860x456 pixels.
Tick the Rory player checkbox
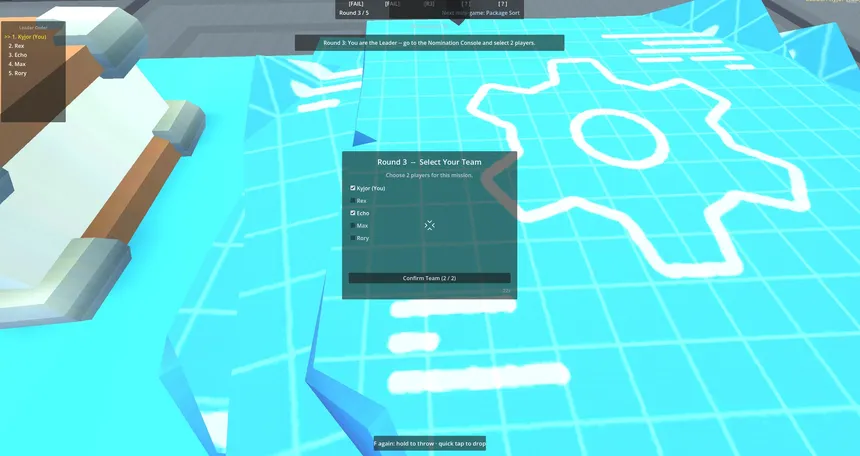353,238
